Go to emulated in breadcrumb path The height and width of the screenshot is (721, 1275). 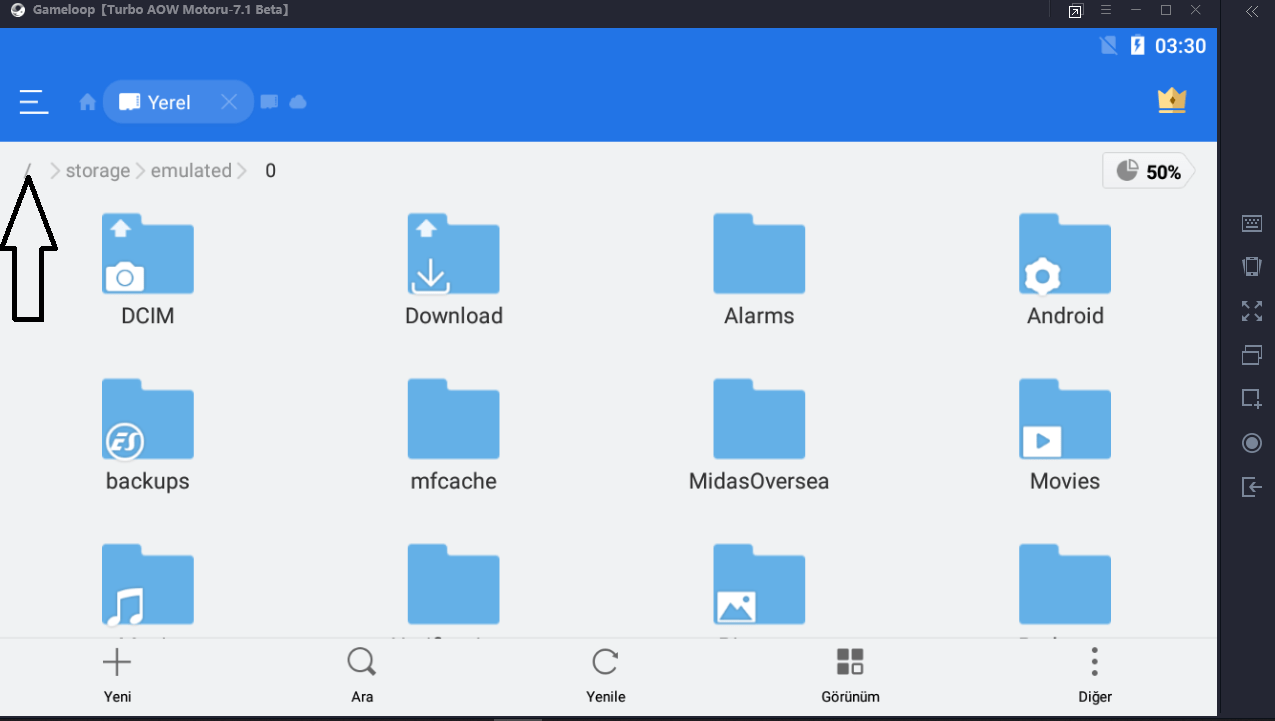click(x=191, y=171)
